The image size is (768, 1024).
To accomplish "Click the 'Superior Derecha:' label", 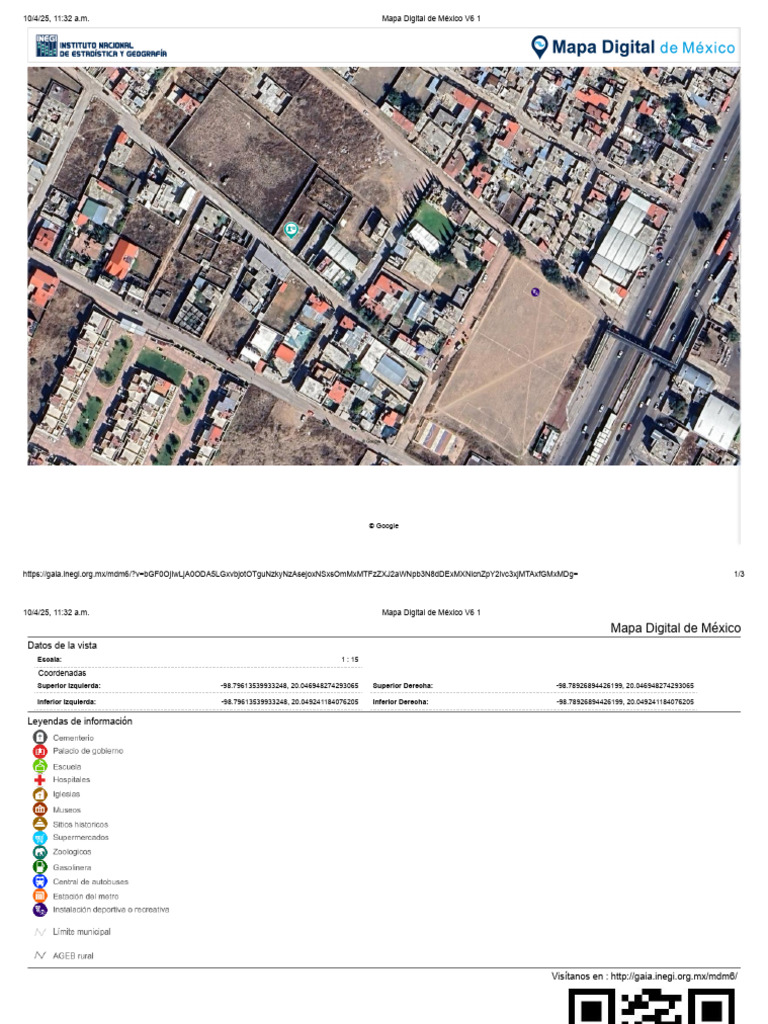I will coord(403,686).
